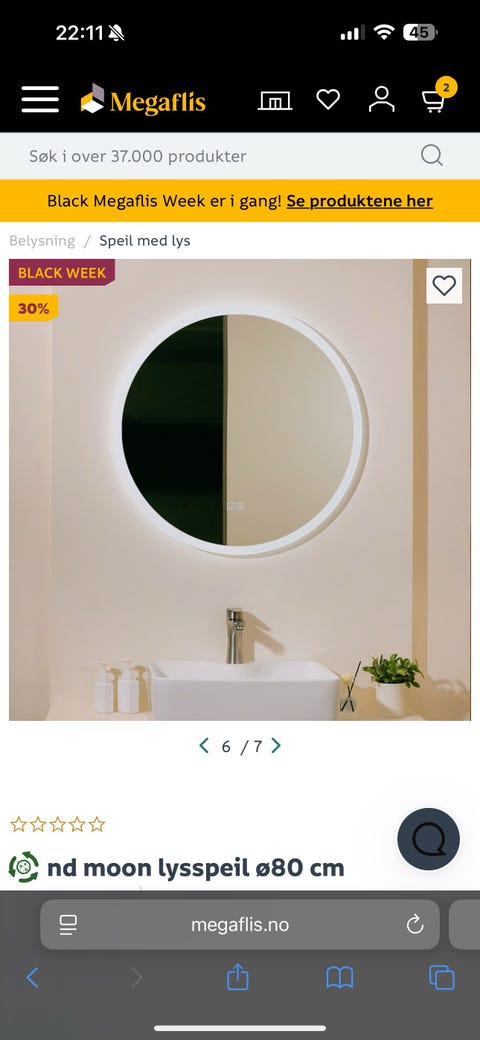Go to previous product image
Screen dimensions: 480x1040
[x=204, y=746]
